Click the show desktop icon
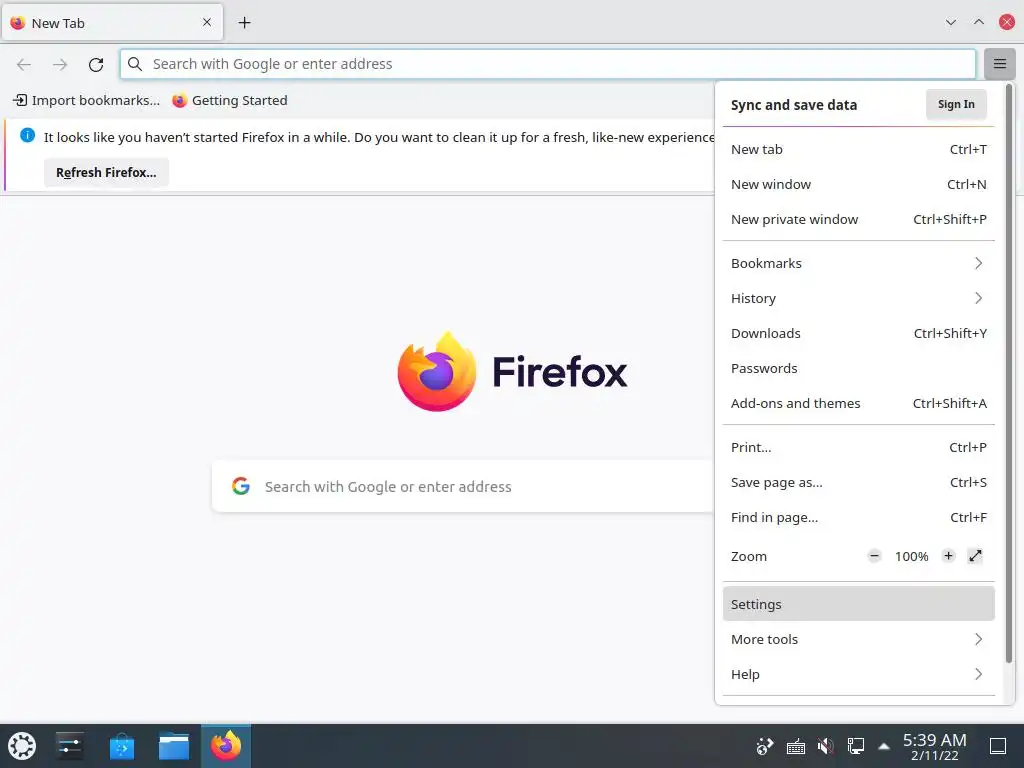Image resolution: width=1024 pixels, height=768 pixels. coord(998,746)
